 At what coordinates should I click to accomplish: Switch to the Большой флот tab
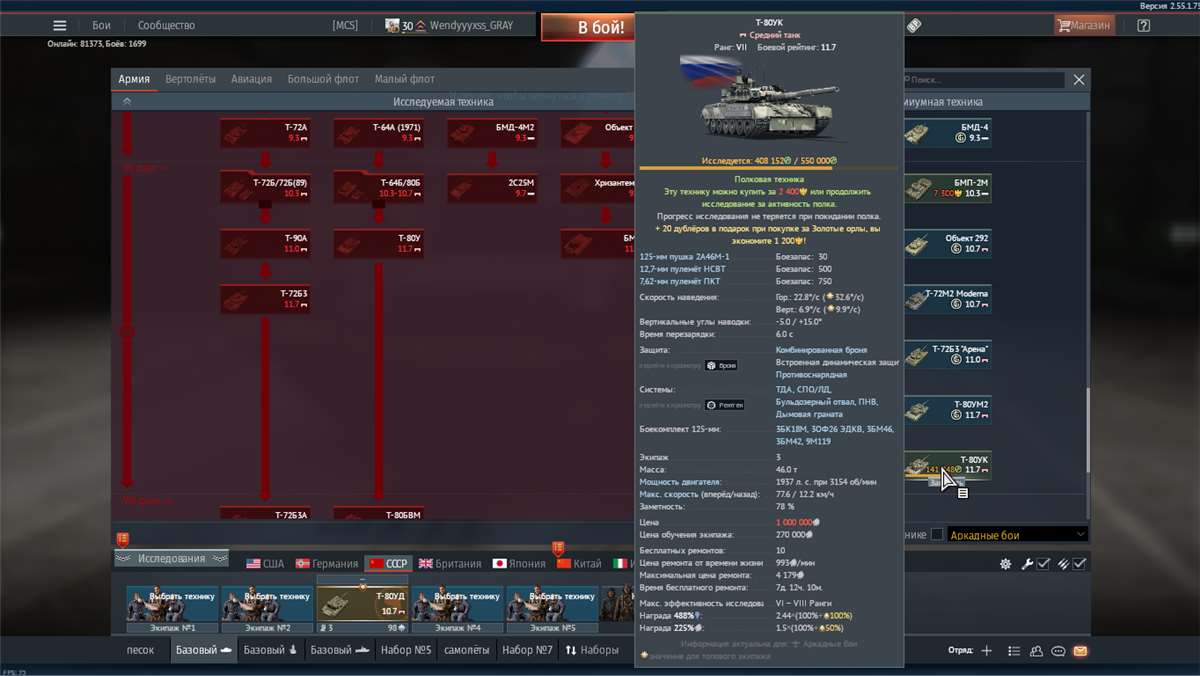323,79
